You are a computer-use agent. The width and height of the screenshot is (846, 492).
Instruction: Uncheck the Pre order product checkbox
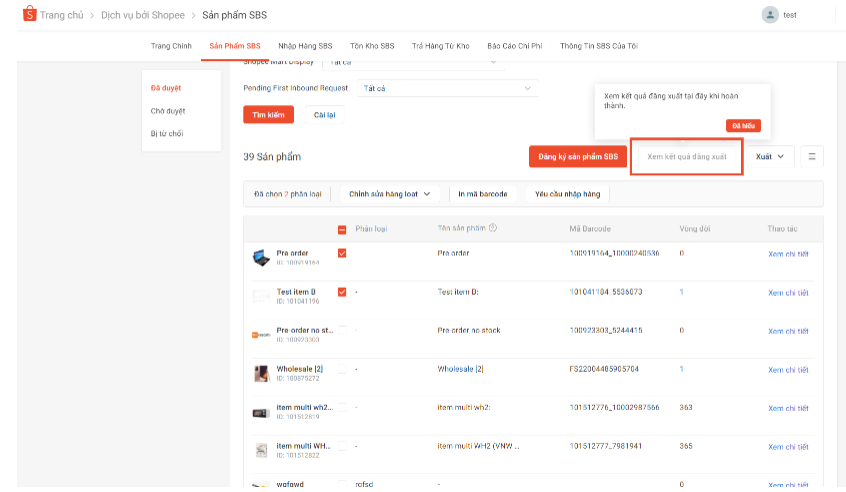pyautogui.click(x=342, y=254)
